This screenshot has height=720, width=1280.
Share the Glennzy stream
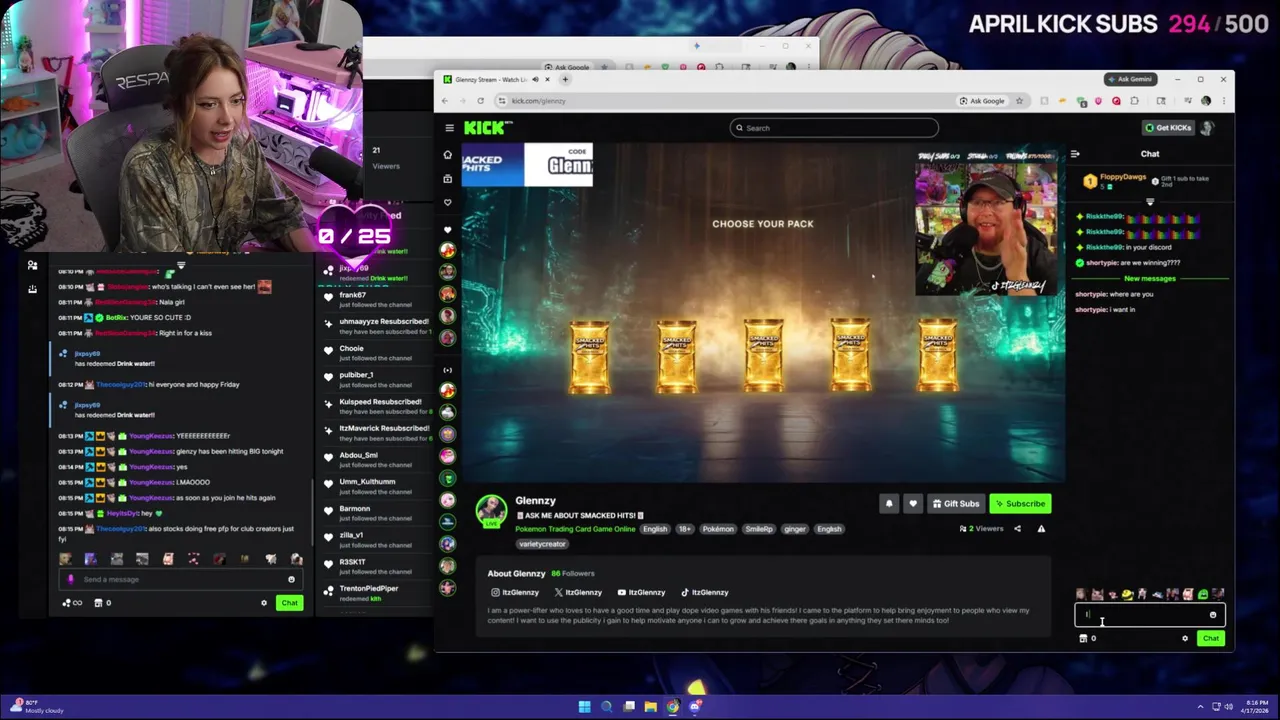click(x=1017, y=529)
